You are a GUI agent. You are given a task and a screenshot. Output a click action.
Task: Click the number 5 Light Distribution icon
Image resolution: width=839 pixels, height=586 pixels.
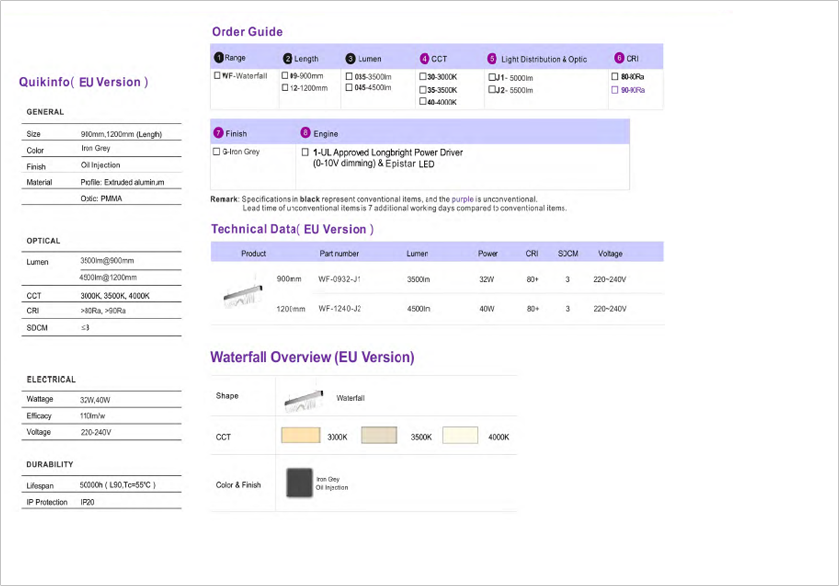tap(491, 59)
